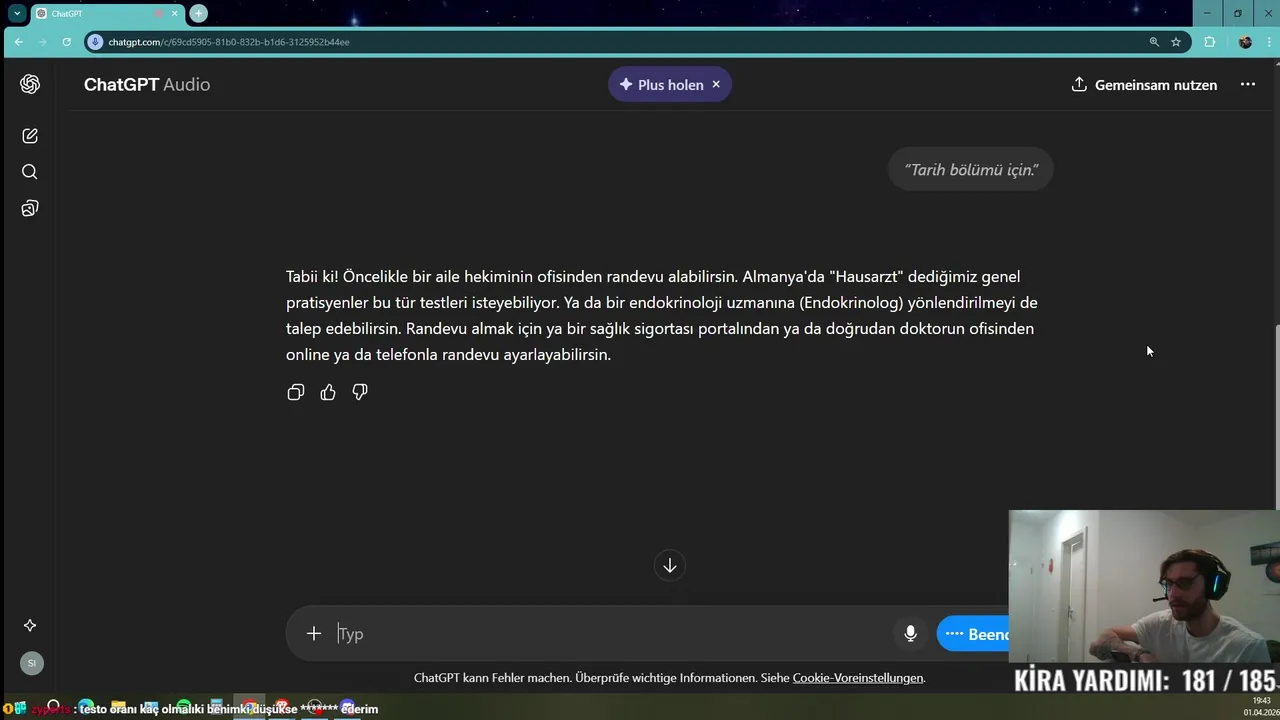Screen dimensions: 1280x720
Task: Open the ChatGPT Audio model selector
Action: tap(147, 84)
